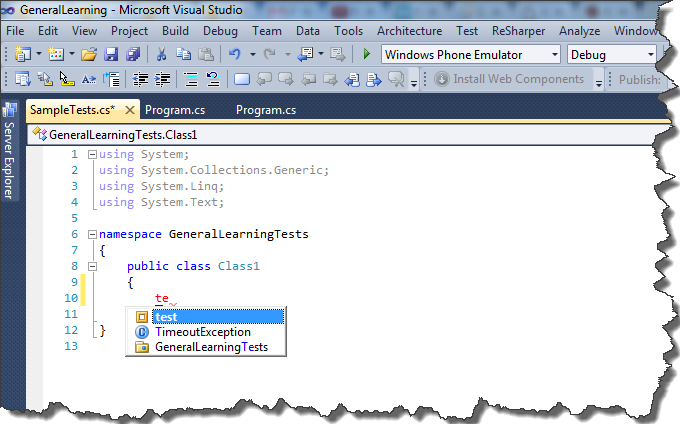Go to next bookmark in folder icon
The height and width of the screenshot is (424, 680).
coord(330,79)
